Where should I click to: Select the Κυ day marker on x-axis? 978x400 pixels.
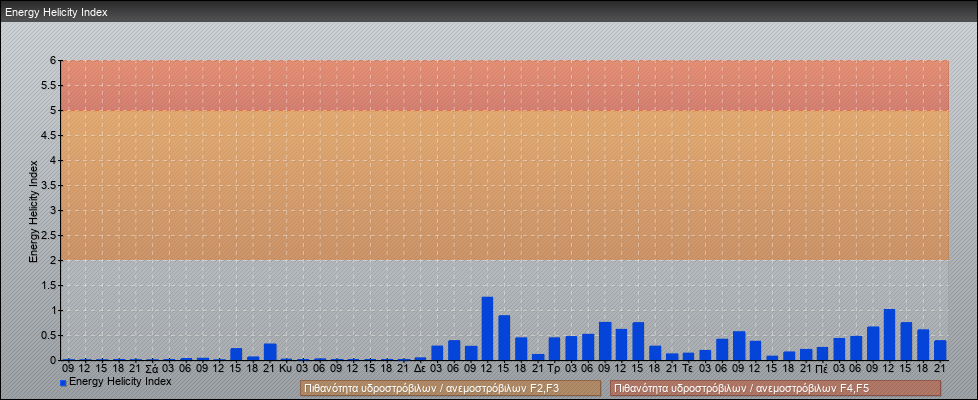(286, 368)
